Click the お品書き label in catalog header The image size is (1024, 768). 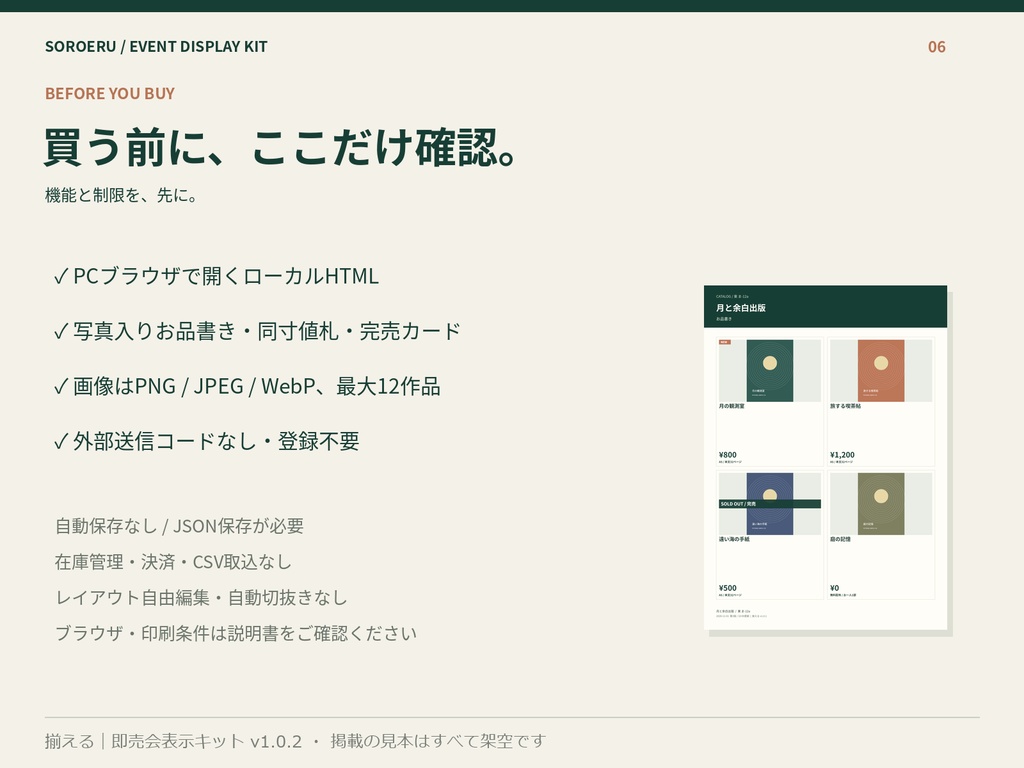(724, 319)
